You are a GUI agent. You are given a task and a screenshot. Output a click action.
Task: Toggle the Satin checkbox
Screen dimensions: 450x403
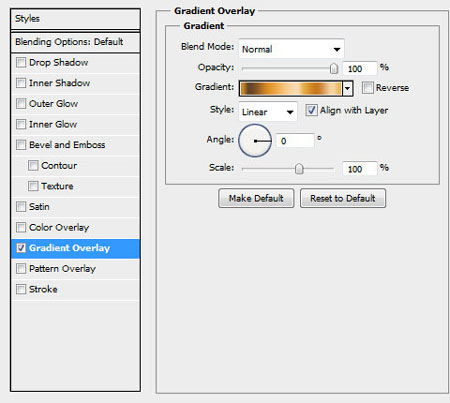click(x=21, y=207)
